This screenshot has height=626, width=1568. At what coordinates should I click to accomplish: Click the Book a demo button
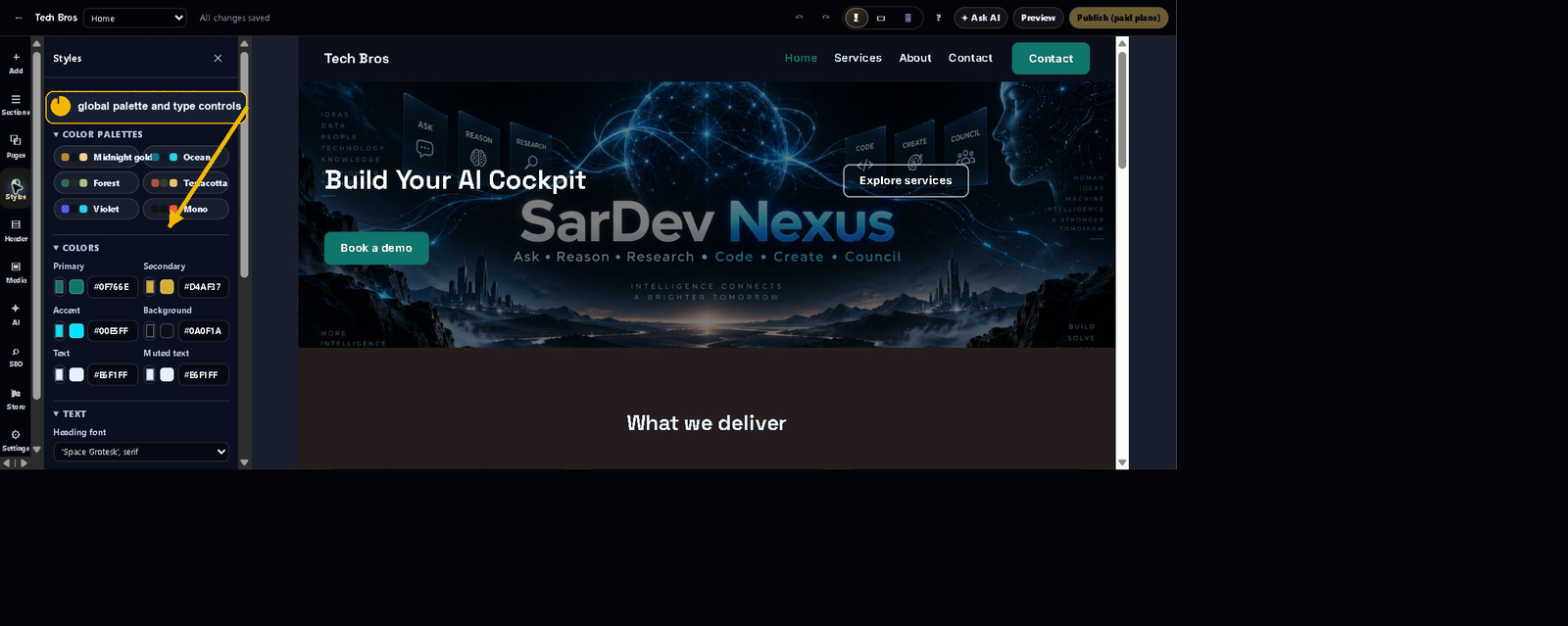376,248
